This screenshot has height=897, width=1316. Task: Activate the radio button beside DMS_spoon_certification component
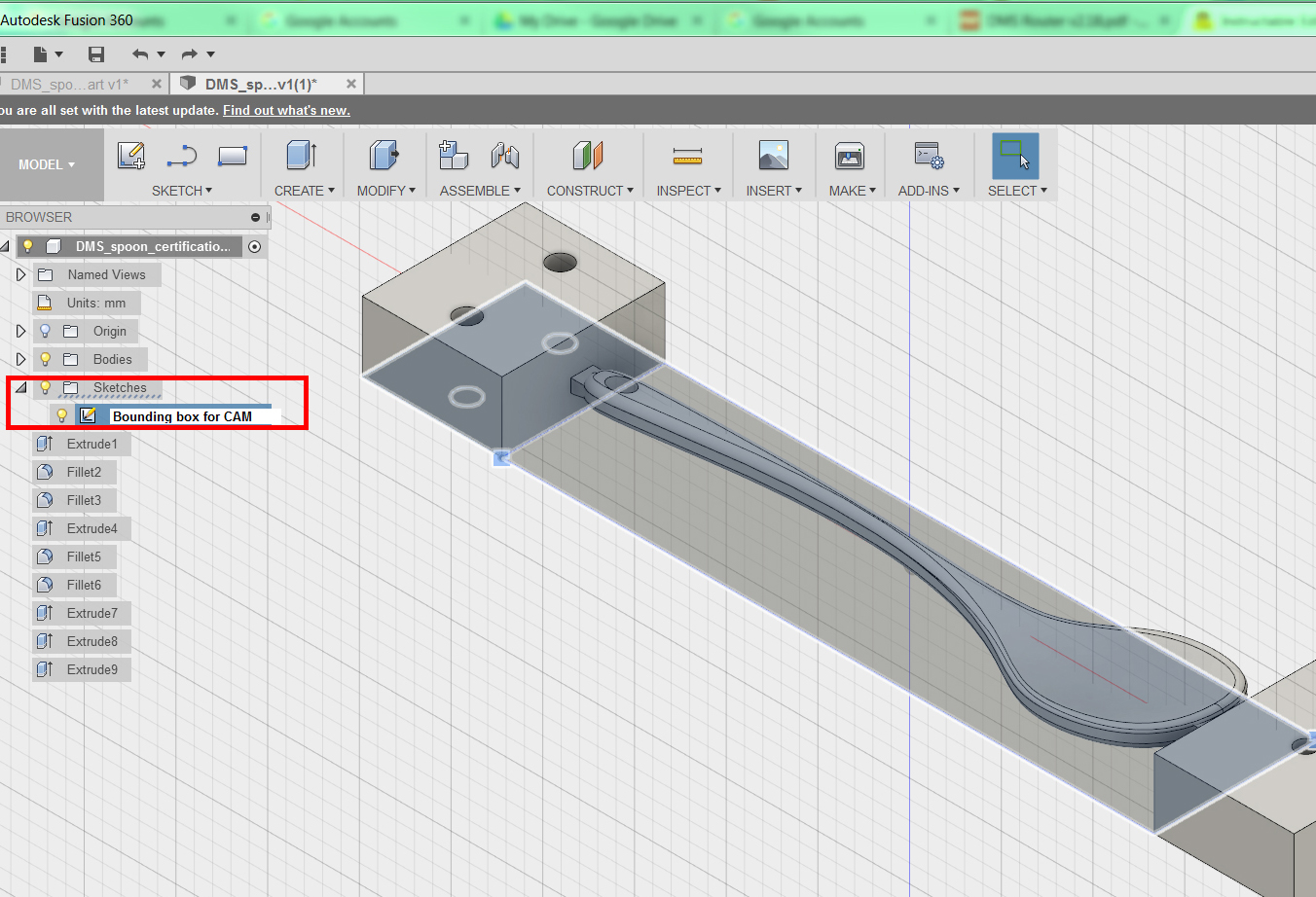click(x=255, y=247)
